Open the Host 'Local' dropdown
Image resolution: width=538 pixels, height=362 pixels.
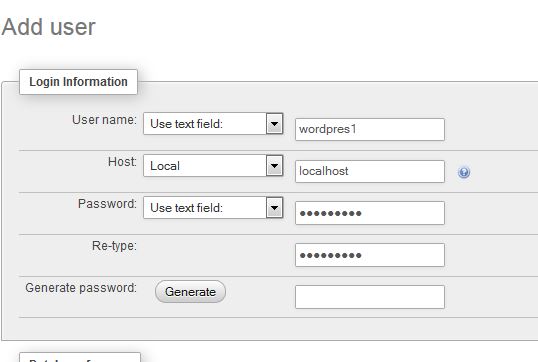(213, 166)
